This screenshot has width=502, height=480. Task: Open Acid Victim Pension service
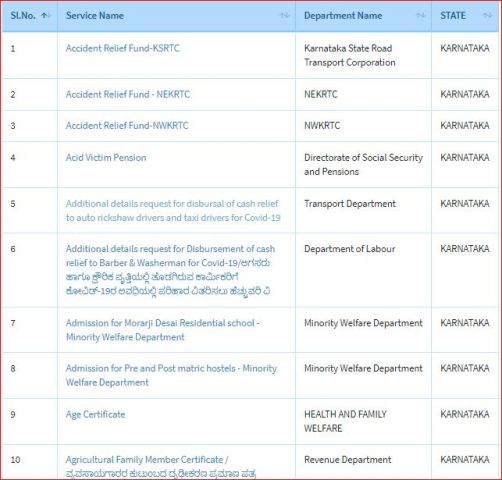point(106,158)
